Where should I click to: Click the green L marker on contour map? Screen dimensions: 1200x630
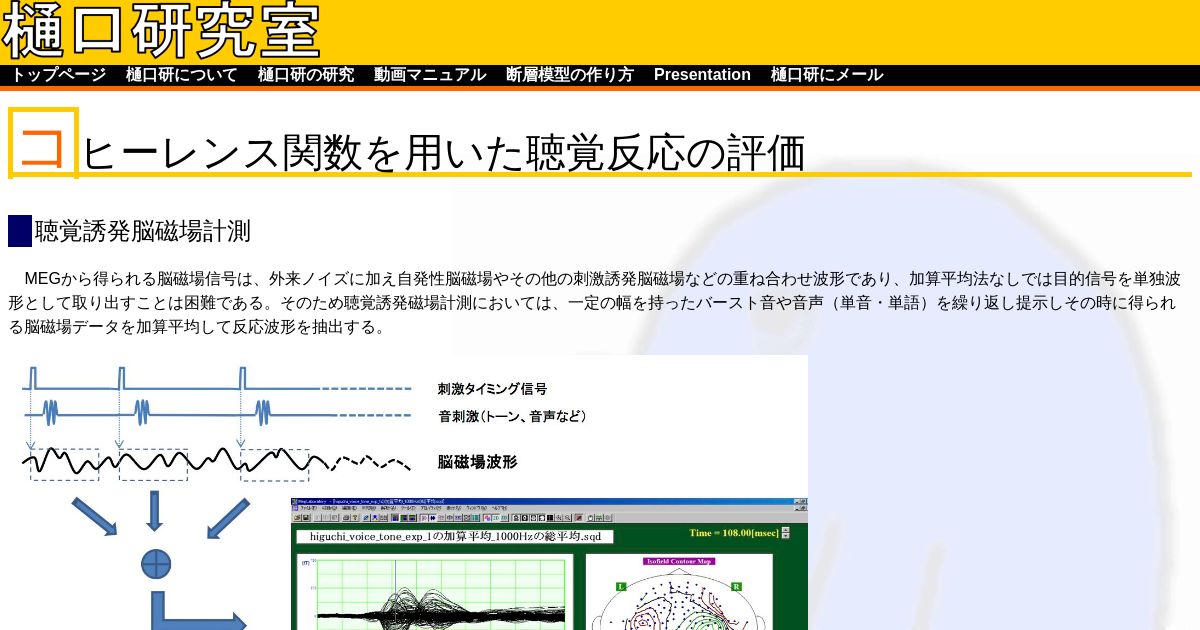621,587
